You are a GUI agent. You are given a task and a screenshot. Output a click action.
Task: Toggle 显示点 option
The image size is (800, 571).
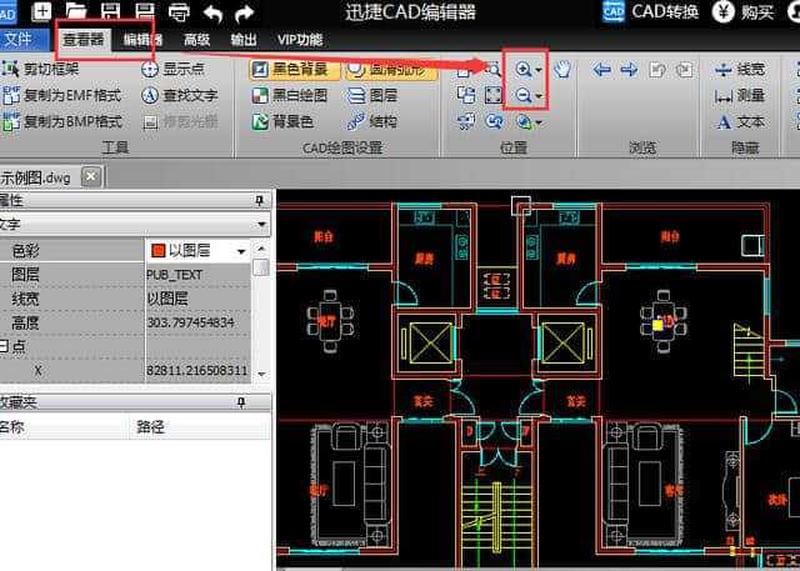pos(173,68)
